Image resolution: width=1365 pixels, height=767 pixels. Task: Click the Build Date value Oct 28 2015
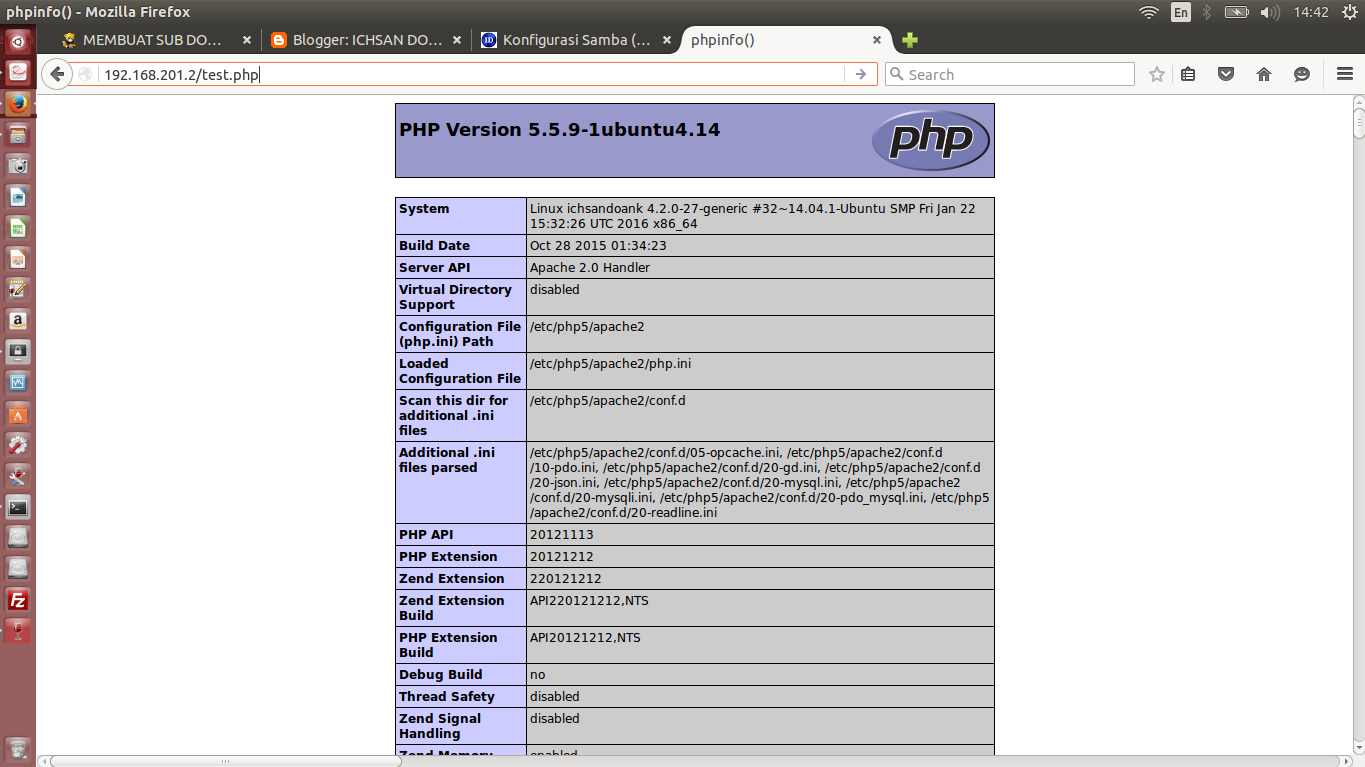pos(598,245)
